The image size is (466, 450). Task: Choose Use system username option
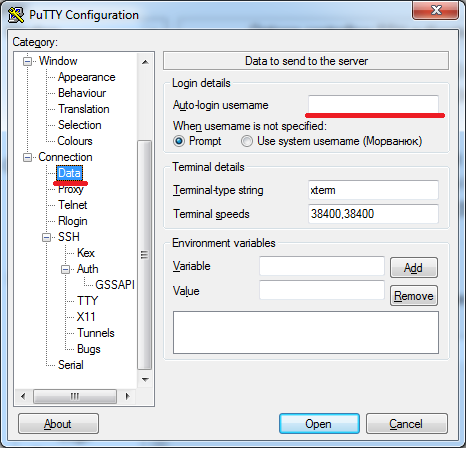[x=247, y=141]
